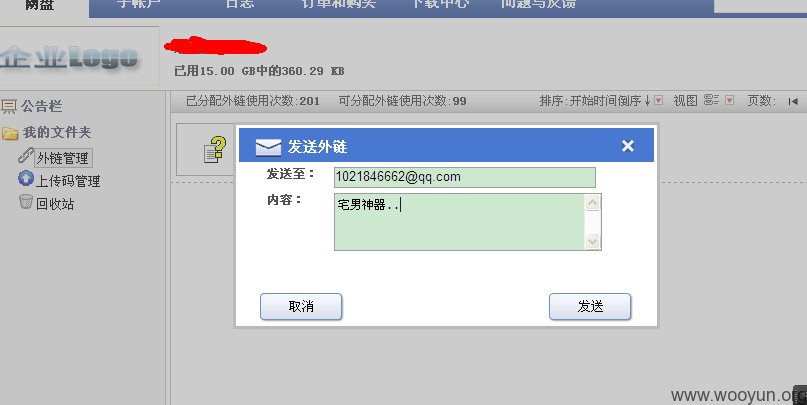Open the 视图 view mode dropdown arrow
The width and height of the screenshot is (807, 405).
[729, 100]
